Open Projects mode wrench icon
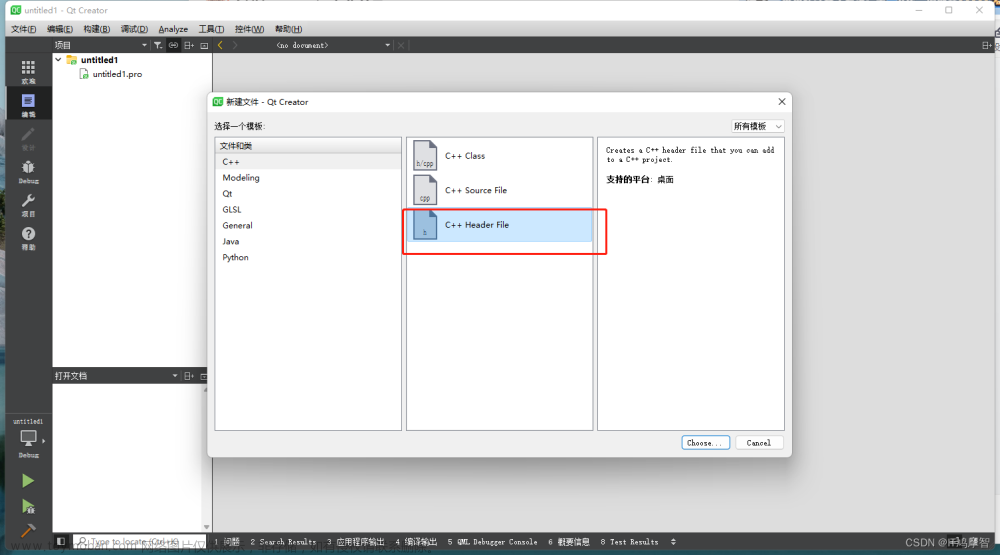Screen dimensions: 1000x555 [28, 204]
